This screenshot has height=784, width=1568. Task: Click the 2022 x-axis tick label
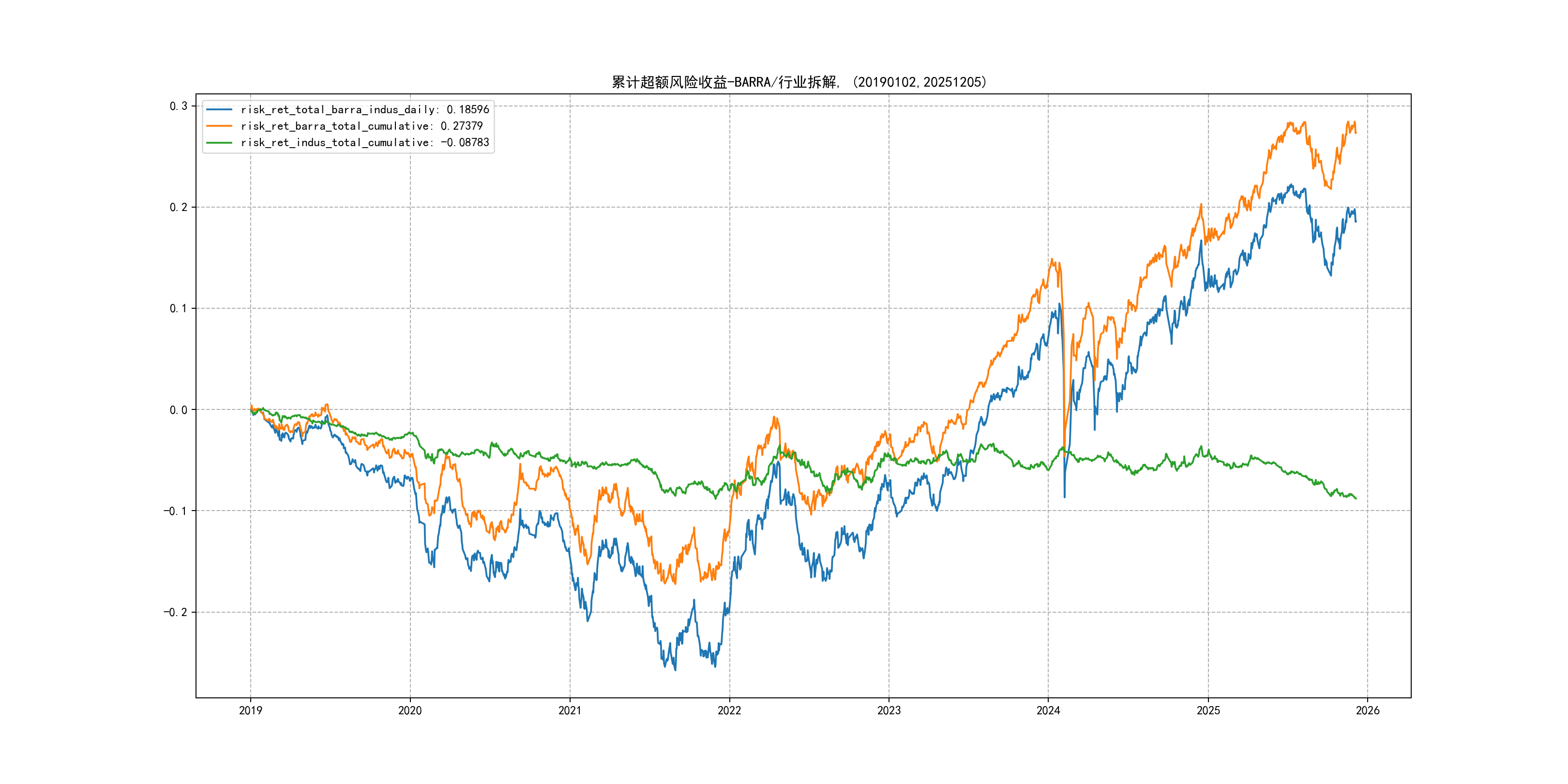click(729, 710)
